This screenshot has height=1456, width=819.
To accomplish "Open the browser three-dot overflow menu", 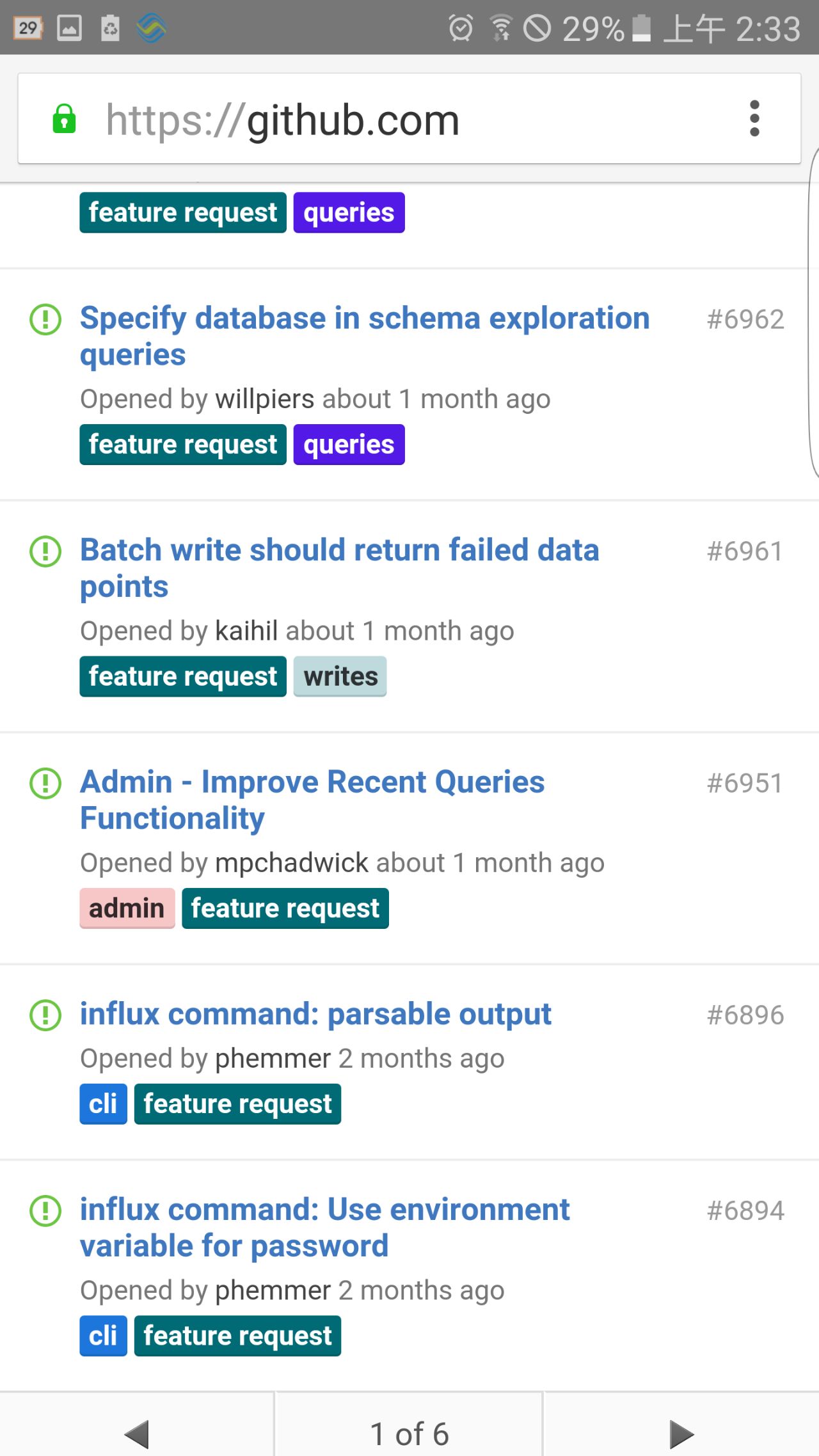I will coord(754,119).
